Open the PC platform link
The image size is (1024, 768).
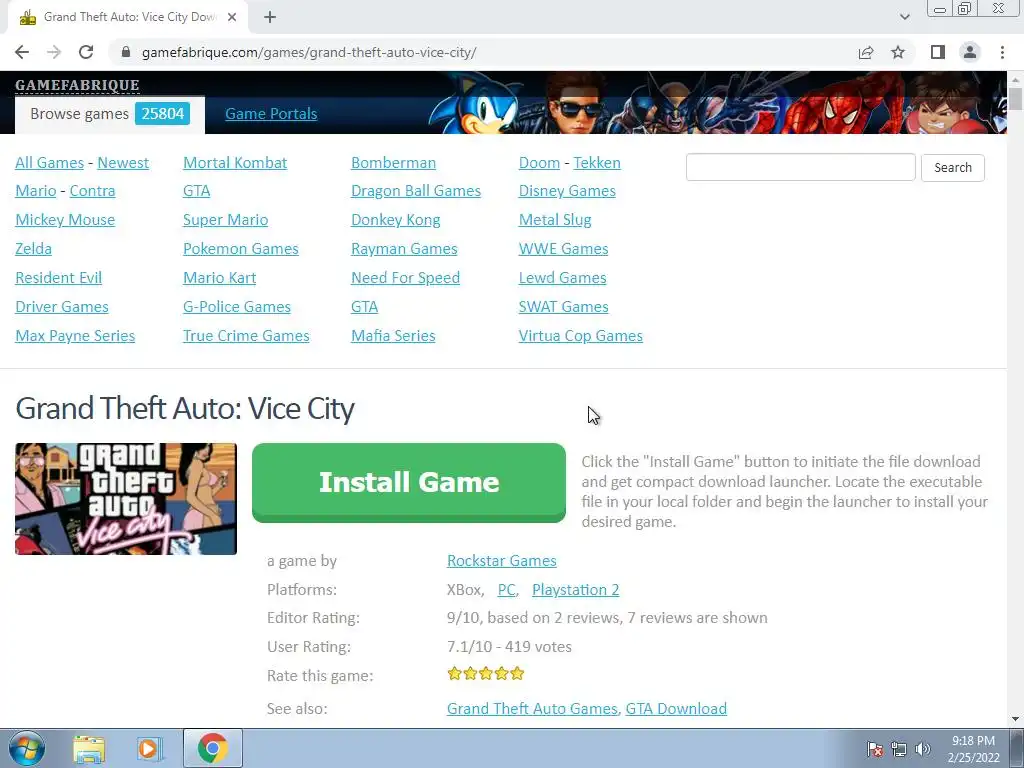pos(506,590)
